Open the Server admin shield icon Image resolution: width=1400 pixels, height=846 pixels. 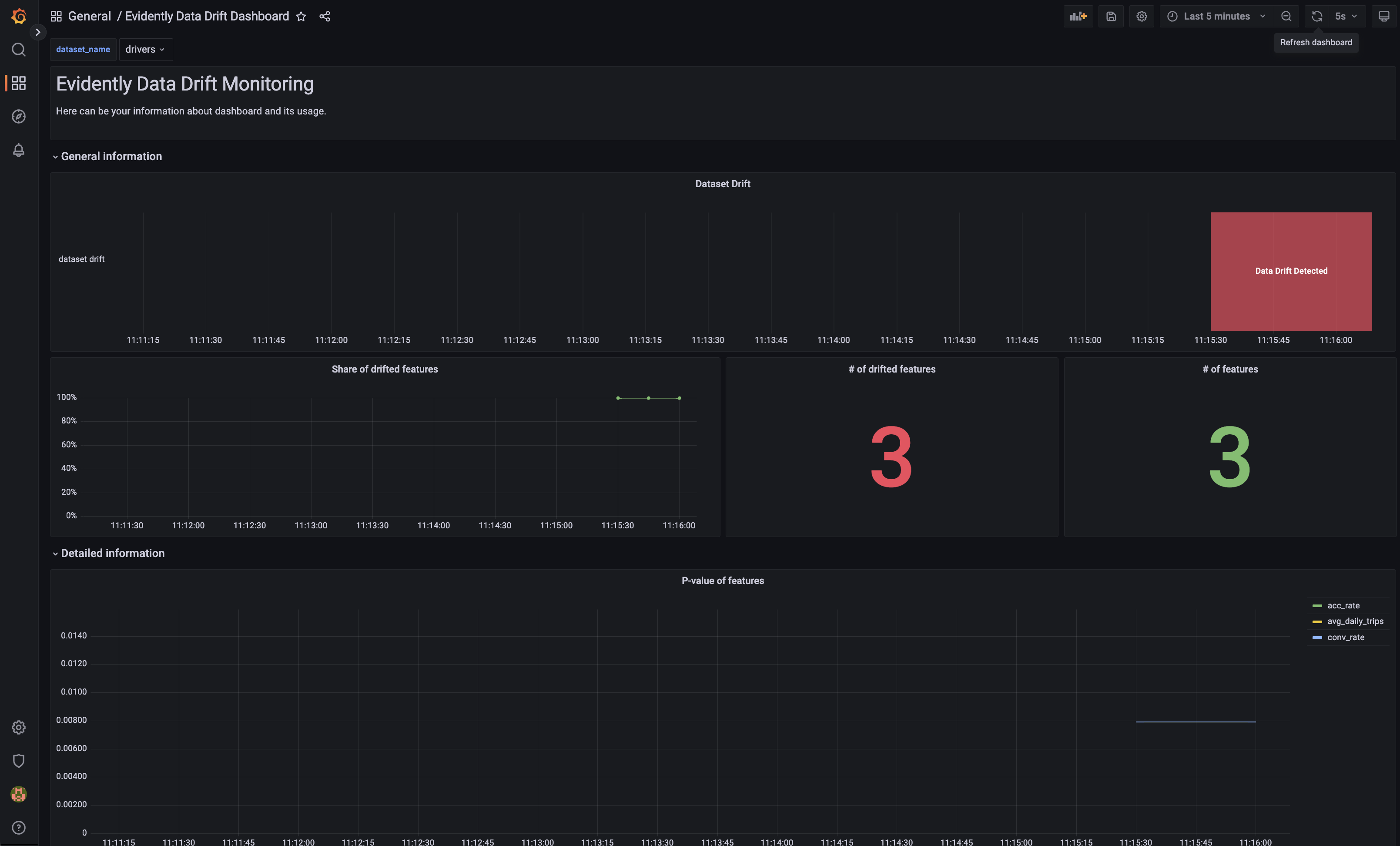19,761
